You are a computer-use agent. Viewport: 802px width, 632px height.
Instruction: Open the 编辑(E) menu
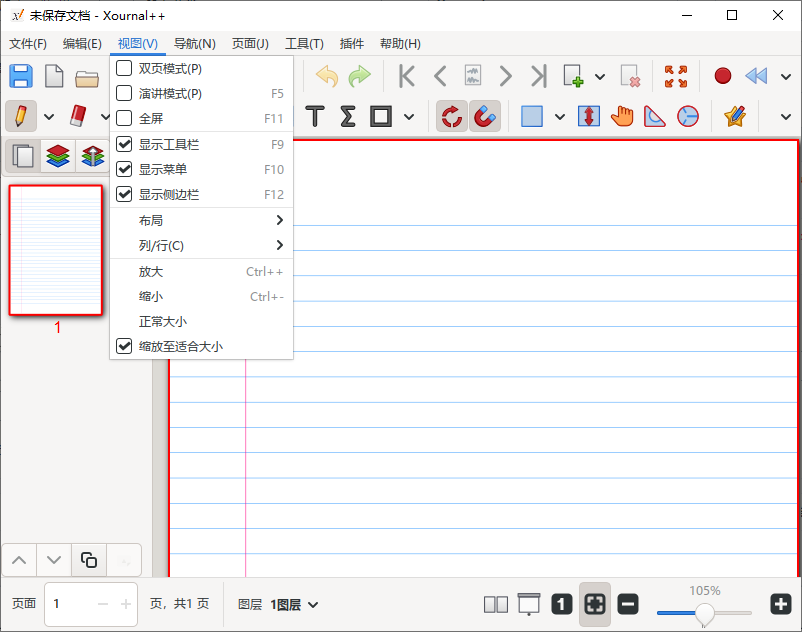click(82, 43)
